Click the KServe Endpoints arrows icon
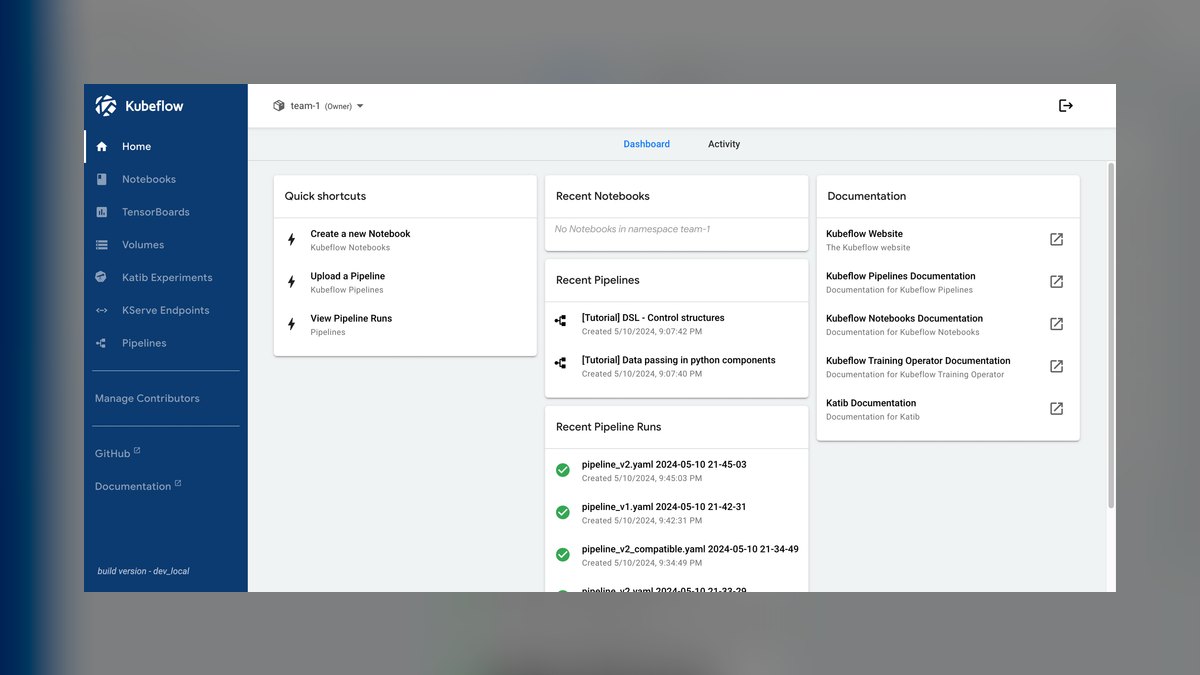This screenshot has height=675, width=1200. (101, 310)
